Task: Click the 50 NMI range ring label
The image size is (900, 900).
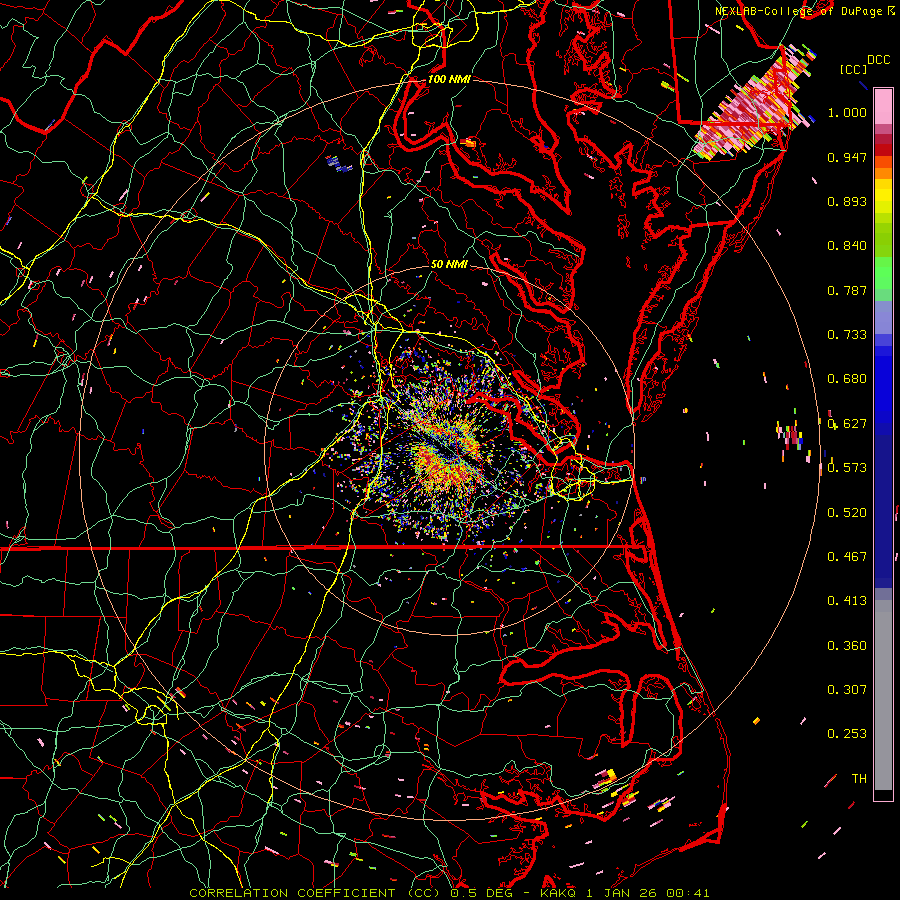Action: pyautogui.click(x=449, y=265)
